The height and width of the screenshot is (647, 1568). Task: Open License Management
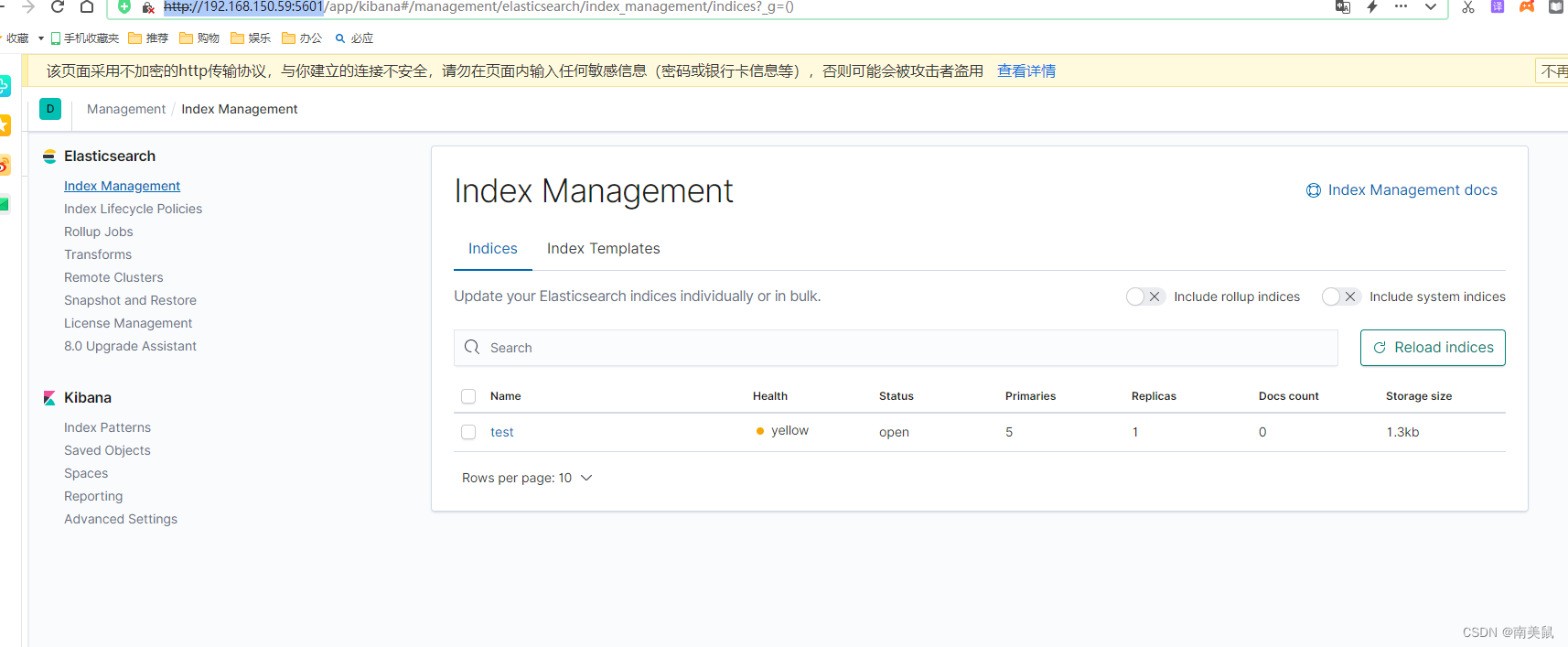pos(128,323)
